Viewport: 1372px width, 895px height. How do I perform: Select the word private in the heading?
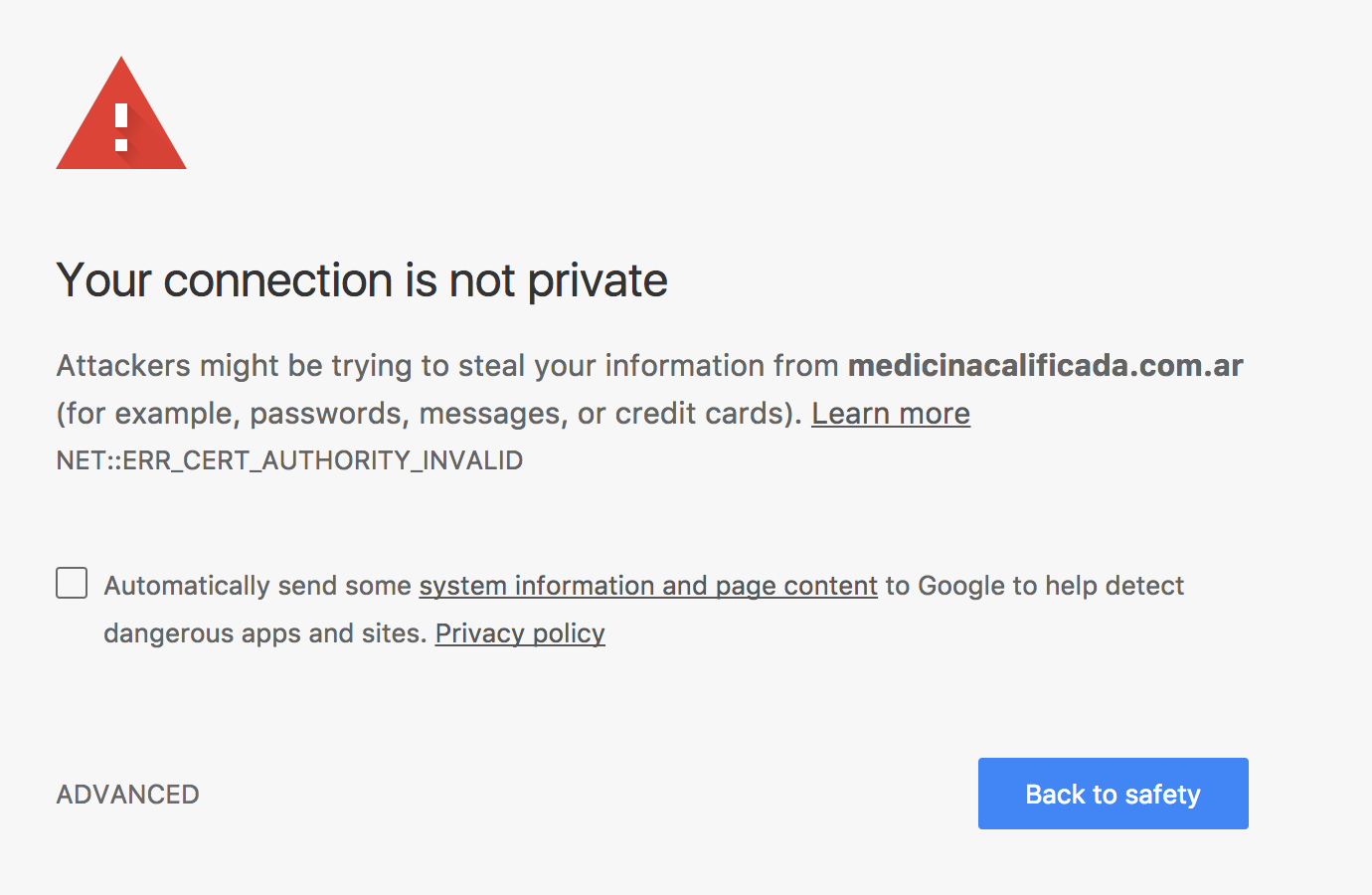[x=598, y=282]
